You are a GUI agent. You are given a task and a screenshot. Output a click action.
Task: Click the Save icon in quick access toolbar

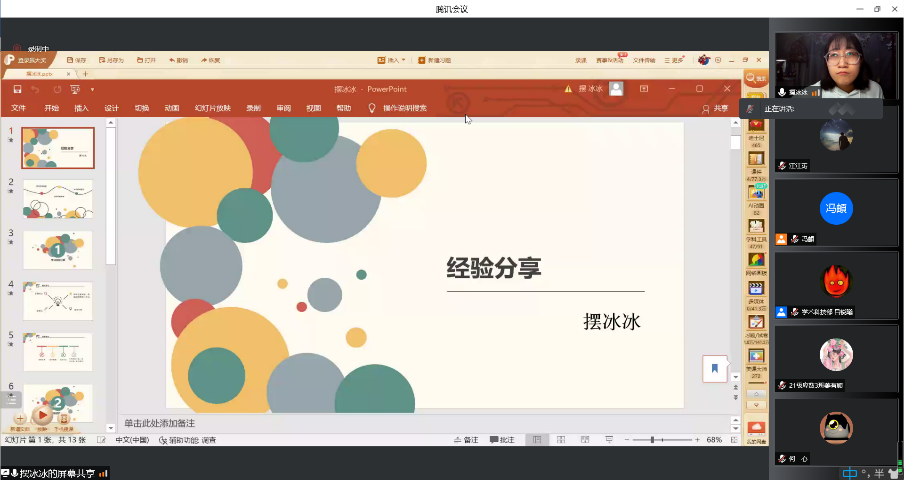(x=17, y=89)
